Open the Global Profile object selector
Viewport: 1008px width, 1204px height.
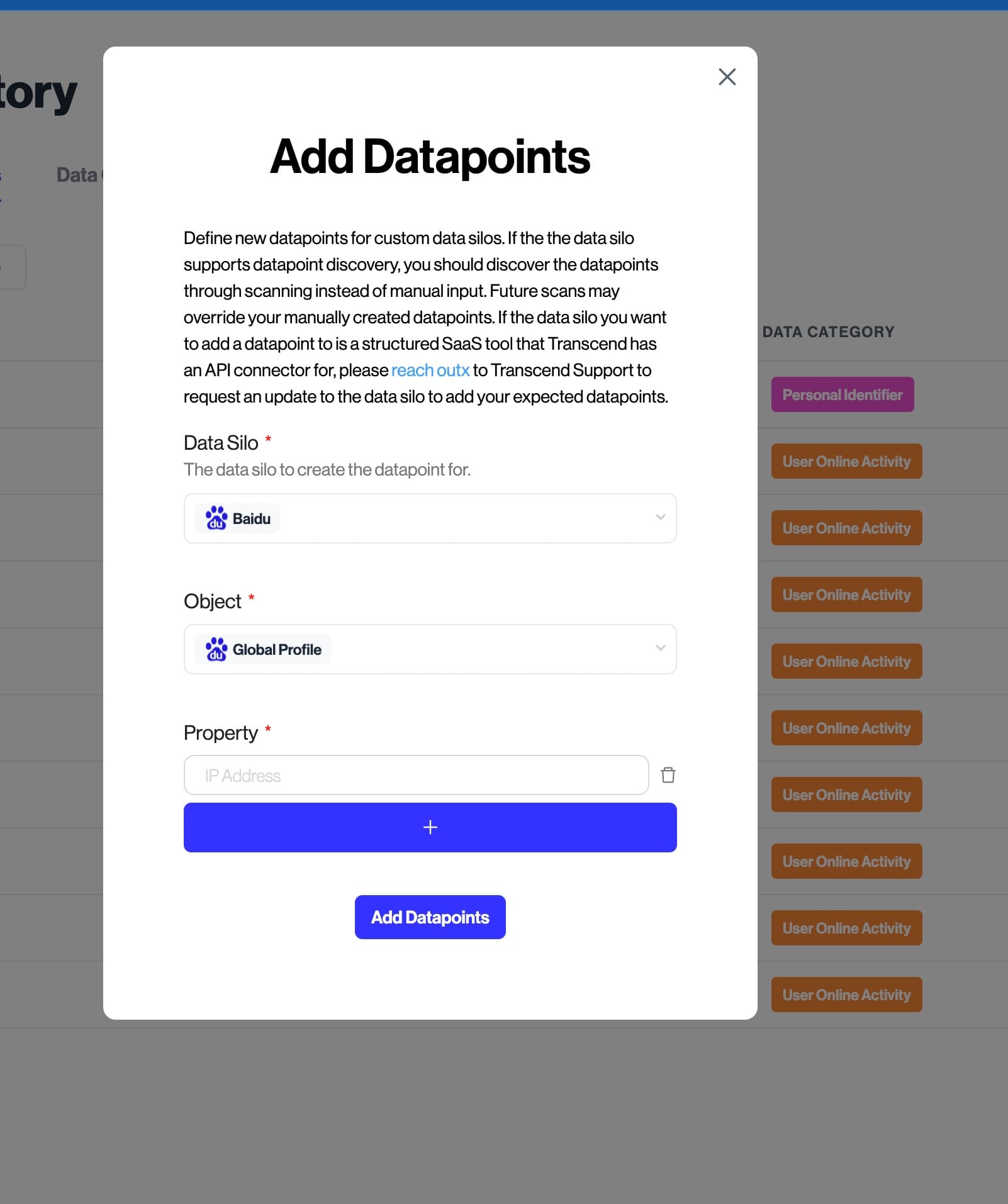click(430, 649)
